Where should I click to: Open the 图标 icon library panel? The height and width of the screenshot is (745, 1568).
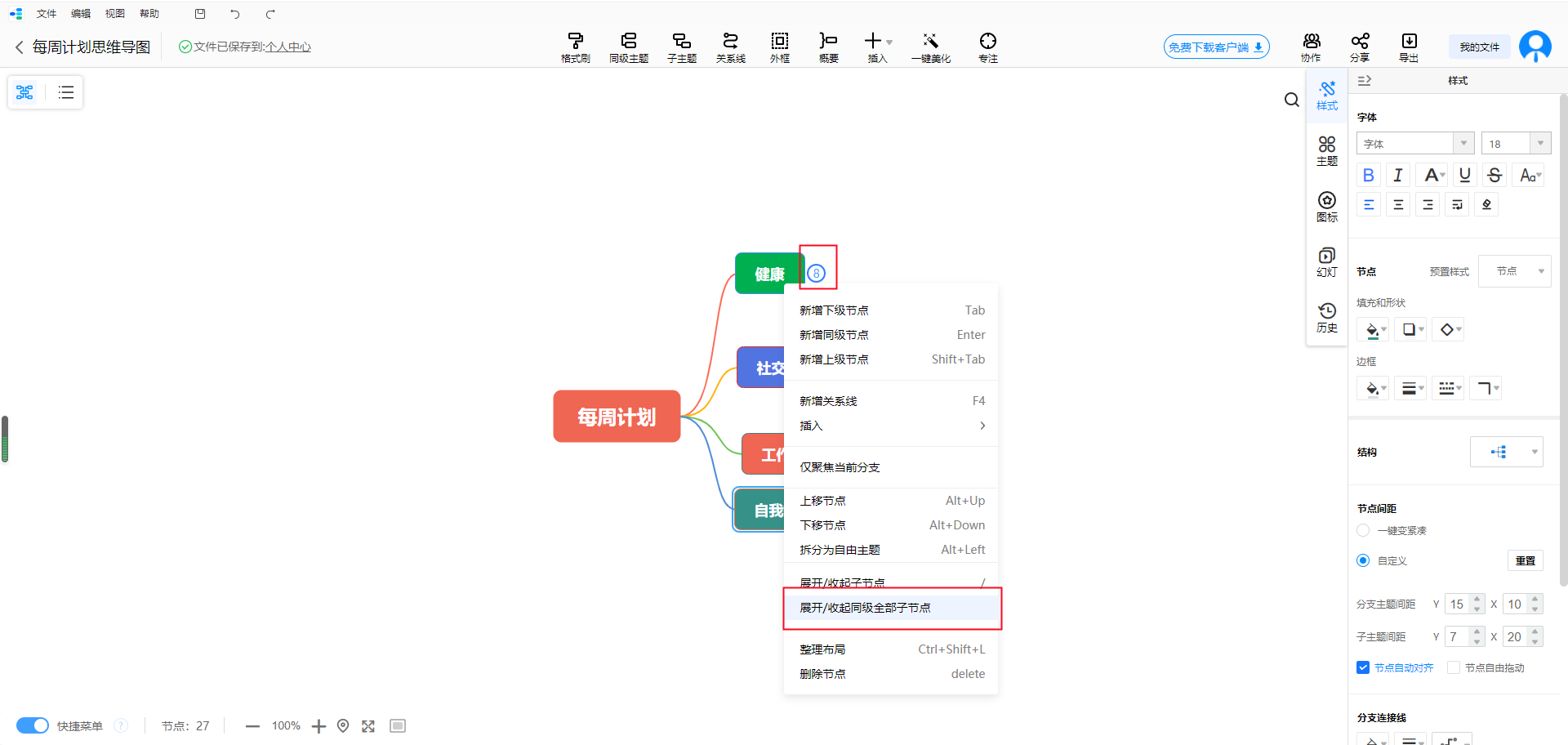pyautogui.click(x=1327, y=206)
